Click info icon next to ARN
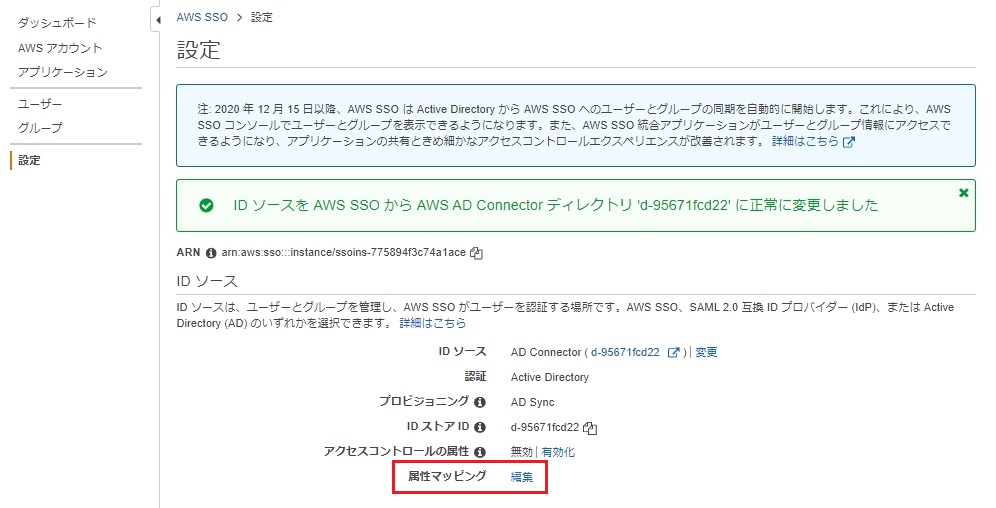Viewport: 996px width, 508px height. [x=211, y=253]
